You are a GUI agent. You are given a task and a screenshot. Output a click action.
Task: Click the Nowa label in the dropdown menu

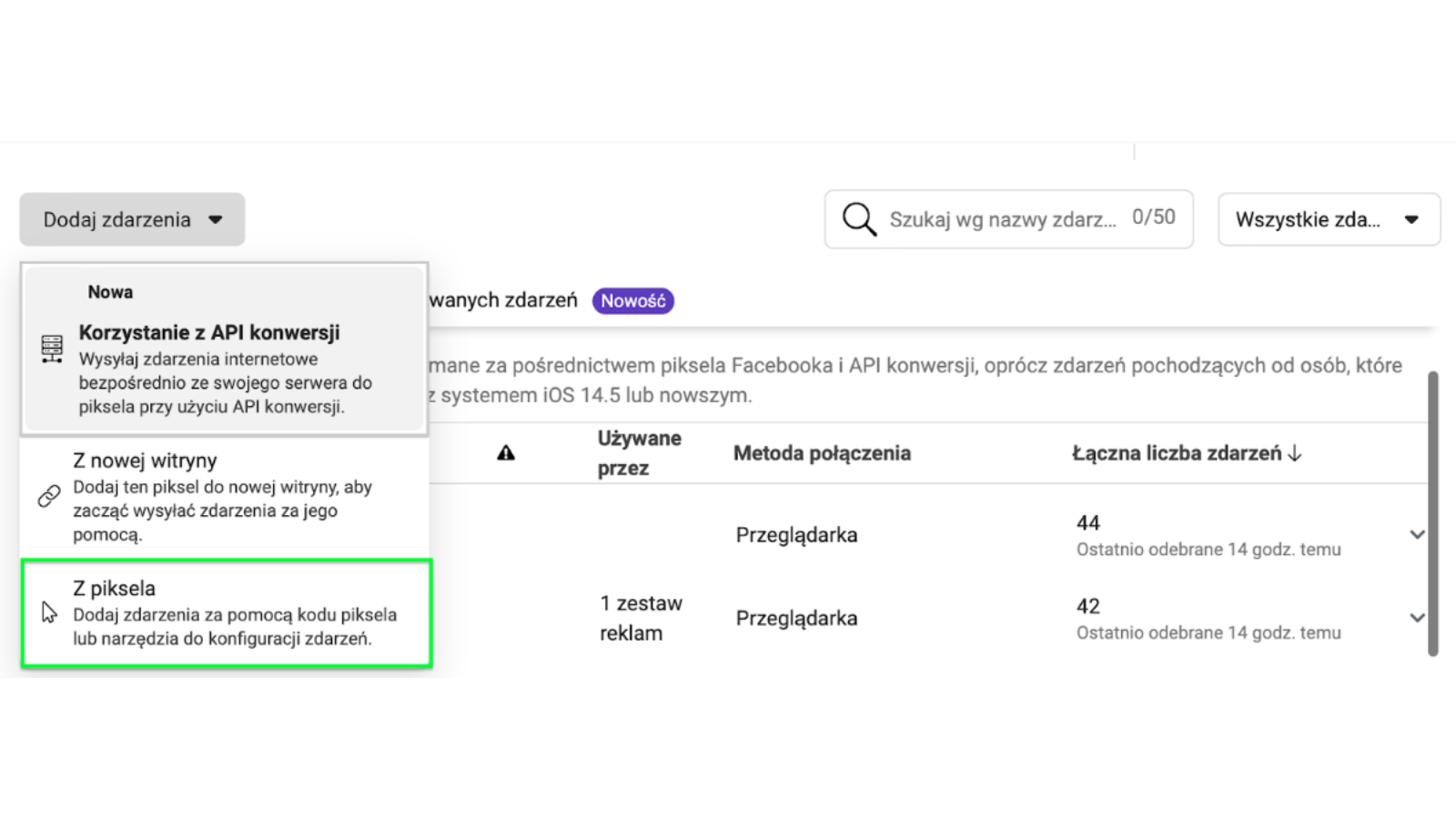pyautogui.click(x=110, y=292)
